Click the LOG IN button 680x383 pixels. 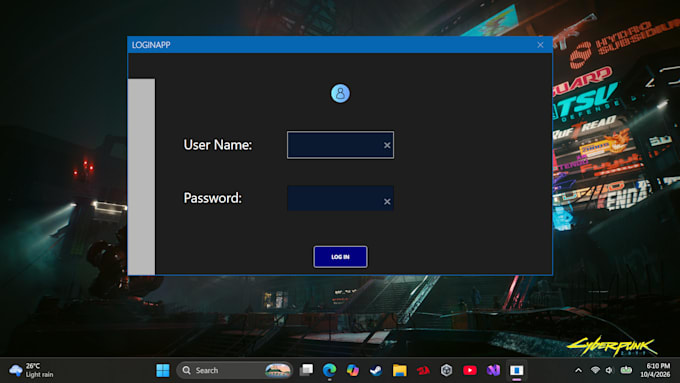(x=340, y=257)
